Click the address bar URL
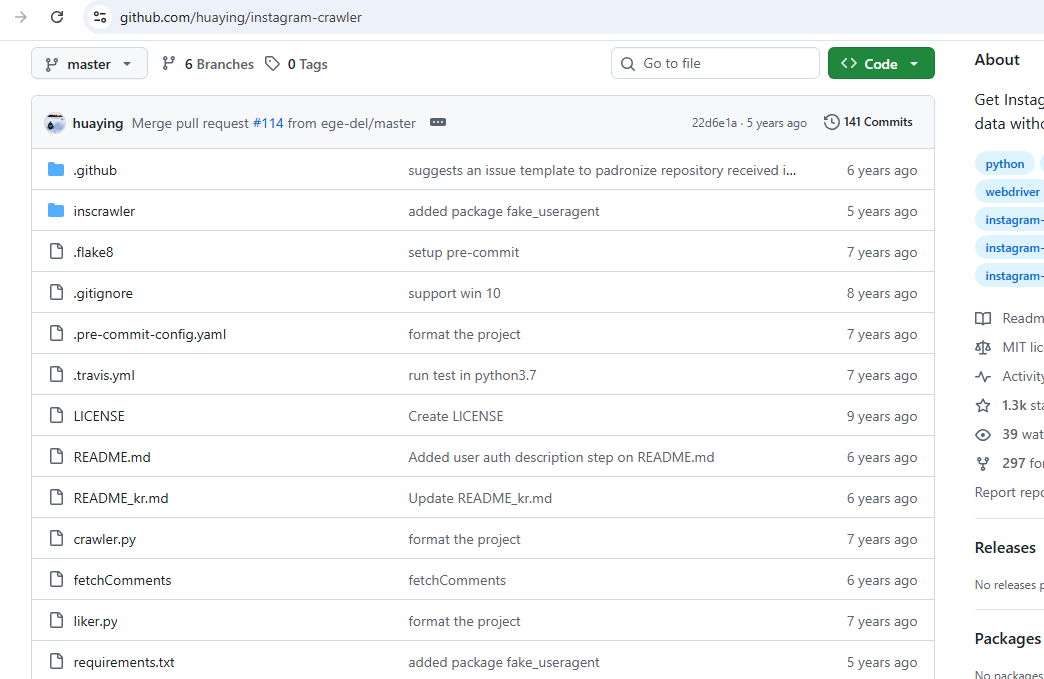The image size is (1044, 679). [x=240, y=17]
